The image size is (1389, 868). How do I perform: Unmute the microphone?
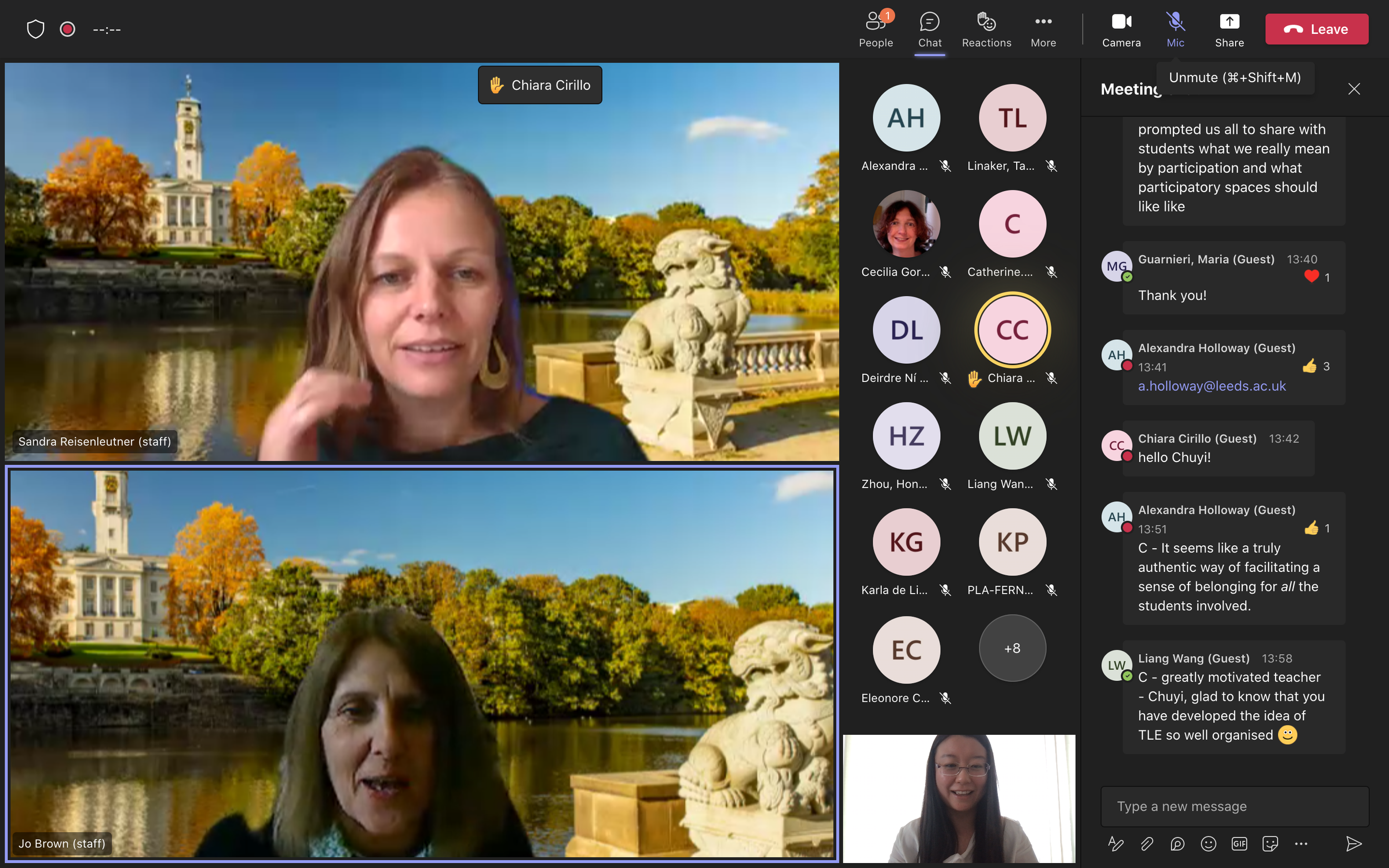click(x=1175, y=29)
